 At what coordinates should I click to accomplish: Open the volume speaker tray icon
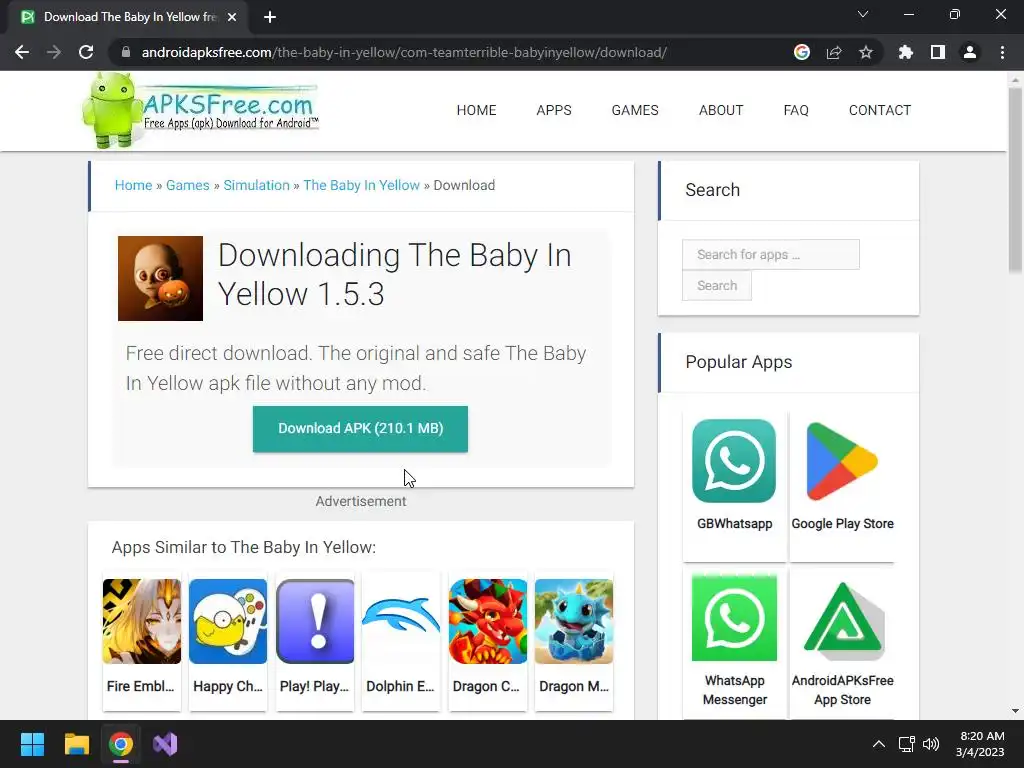point(931,744)
